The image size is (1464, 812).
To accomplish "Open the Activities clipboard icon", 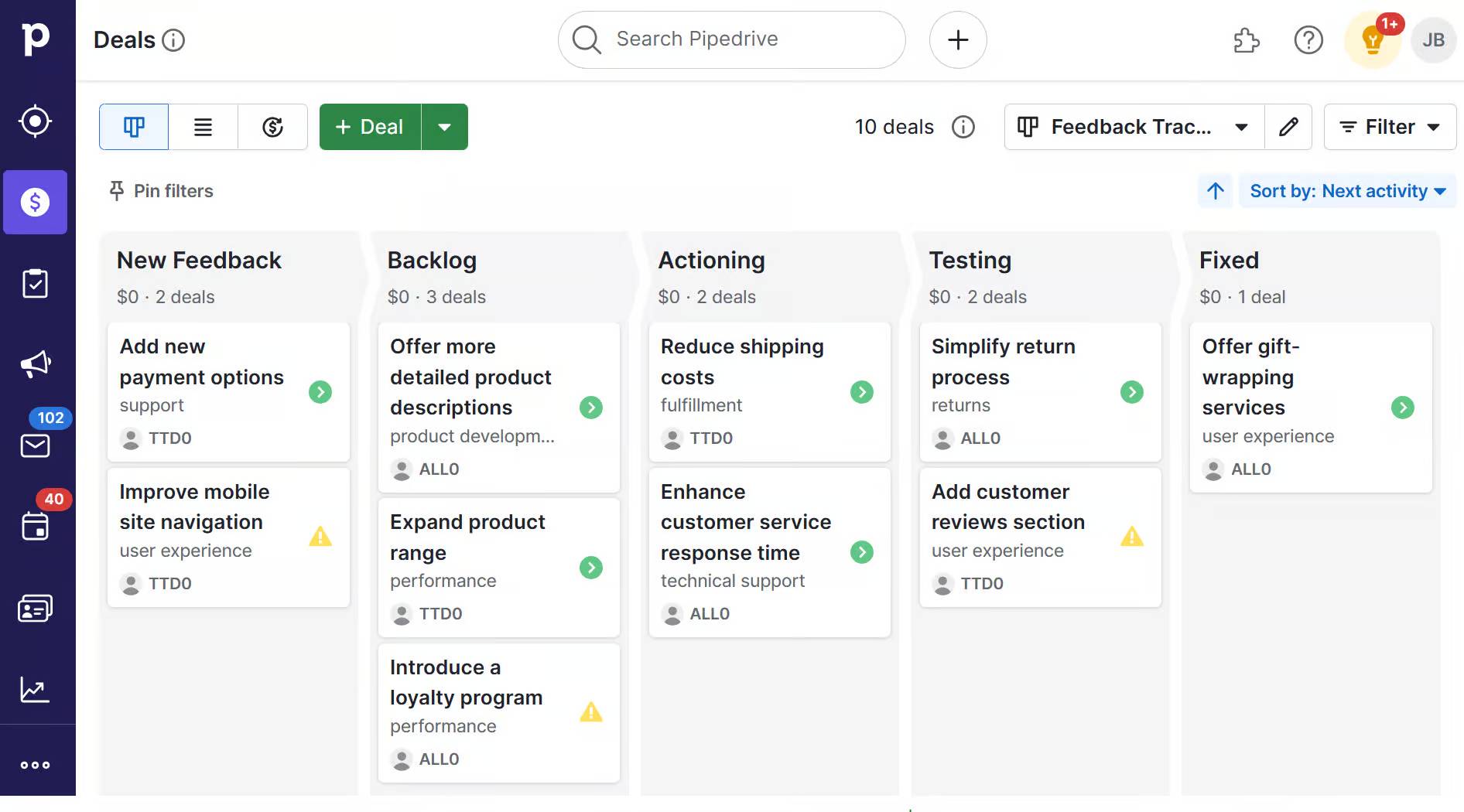I will 36,283.
